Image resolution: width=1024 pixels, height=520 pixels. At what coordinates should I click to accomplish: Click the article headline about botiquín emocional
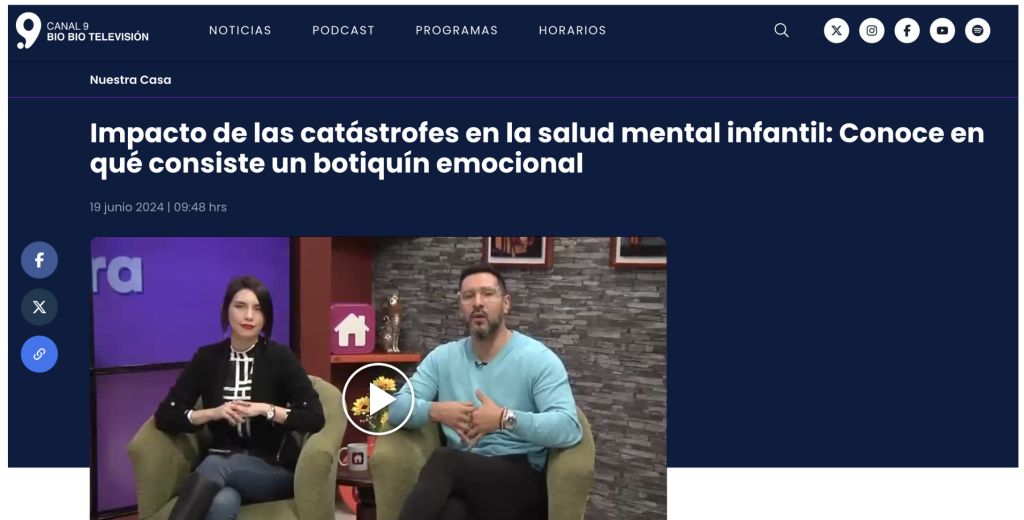point(537,148)
